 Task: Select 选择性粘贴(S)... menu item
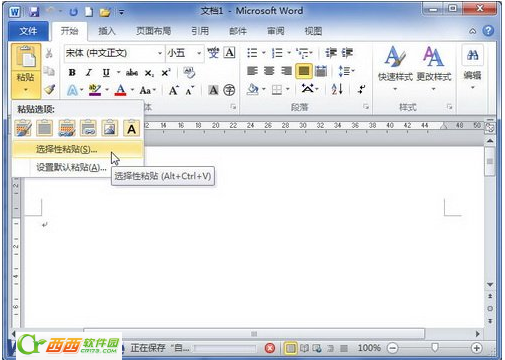pyautogui.click(x=78, y=149)
